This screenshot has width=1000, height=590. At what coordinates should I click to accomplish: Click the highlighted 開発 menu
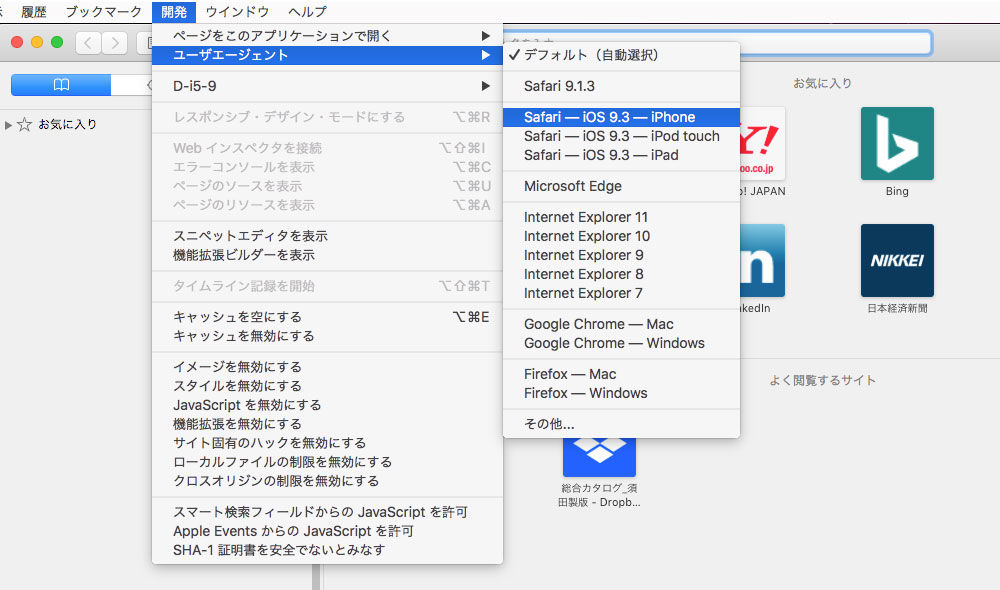[173, 11]
